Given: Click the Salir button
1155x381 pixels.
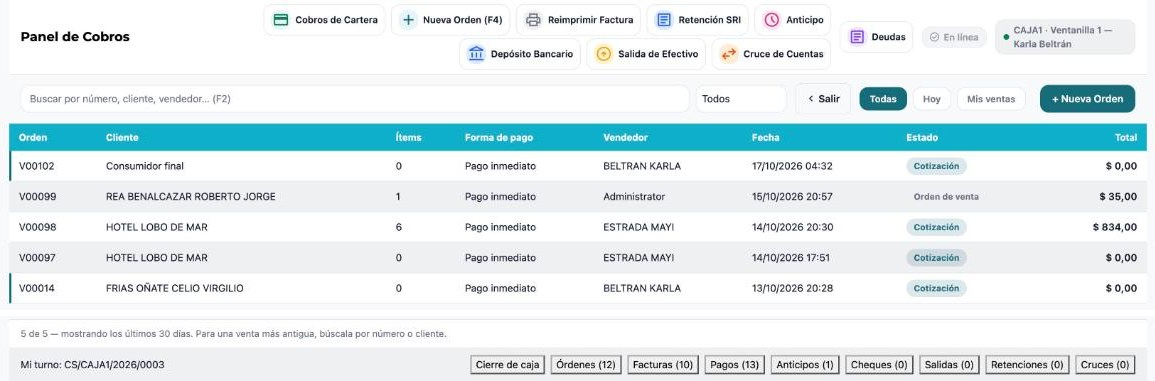Looking at the screenshot, I should coord(823,99).
